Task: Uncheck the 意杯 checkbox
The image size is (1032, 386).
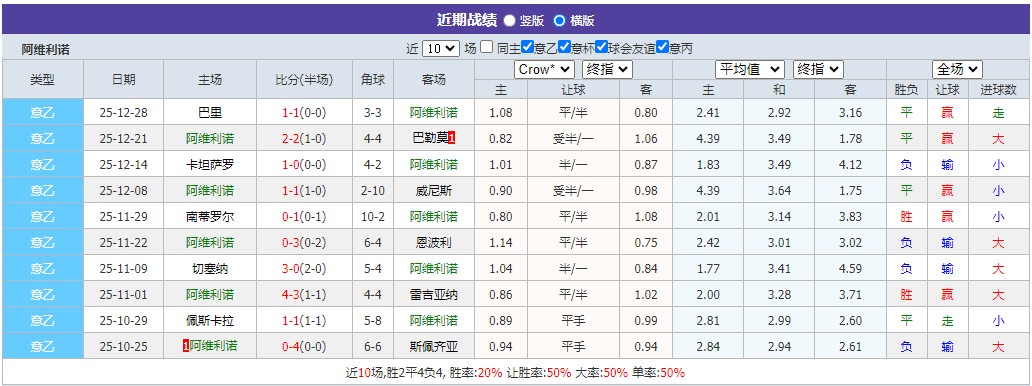Action: click(x=564, y=47)
